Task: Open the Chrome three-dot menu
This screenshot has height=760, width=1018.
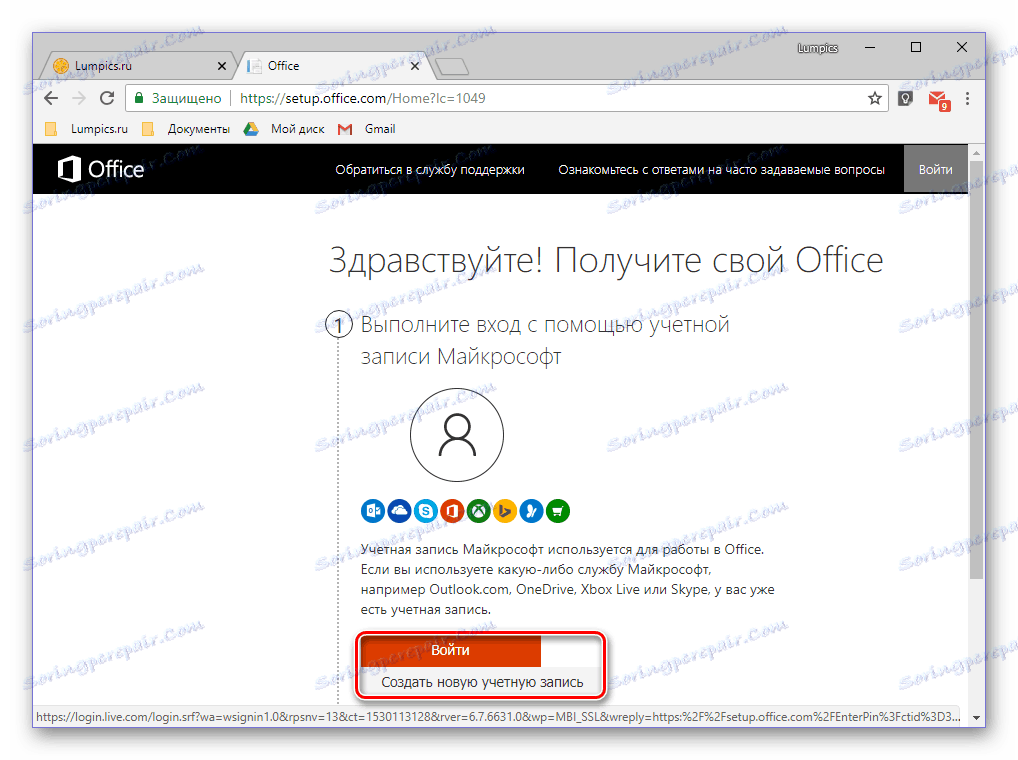Action: pyautogui.click(x=967, y=98)
